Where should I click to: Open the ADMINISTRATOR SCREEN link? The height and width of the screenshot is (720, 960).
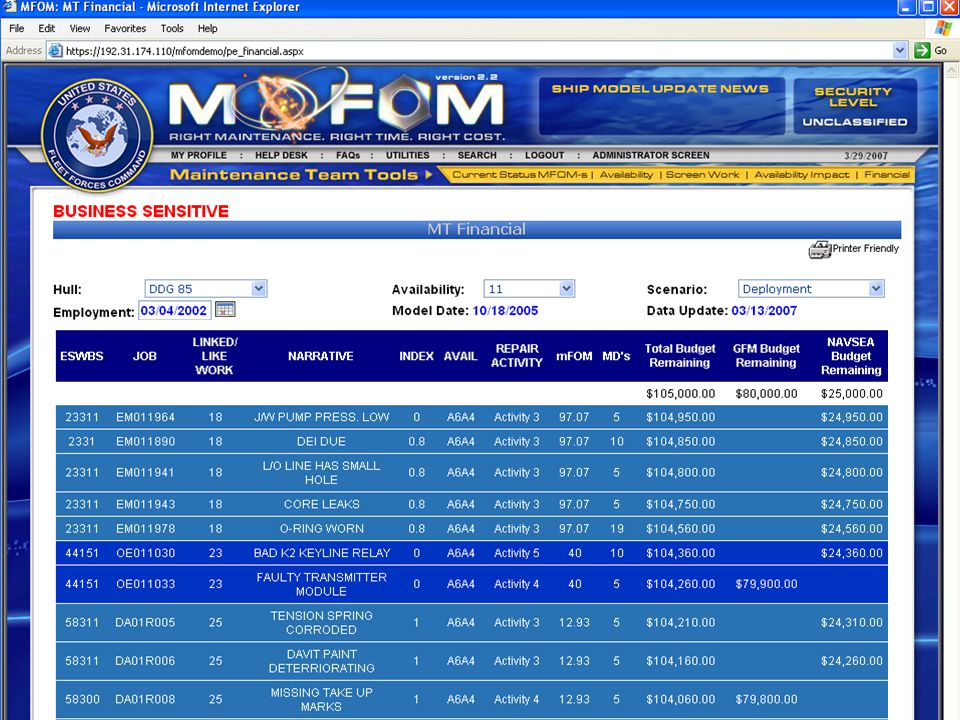click(650, 156)
